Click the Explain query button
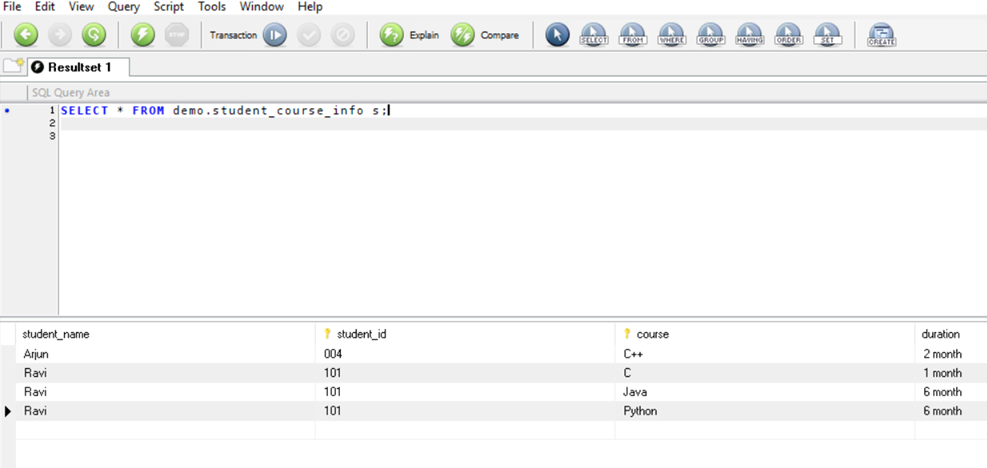Viewport: 987px width, 468px height. click(410, 35)
